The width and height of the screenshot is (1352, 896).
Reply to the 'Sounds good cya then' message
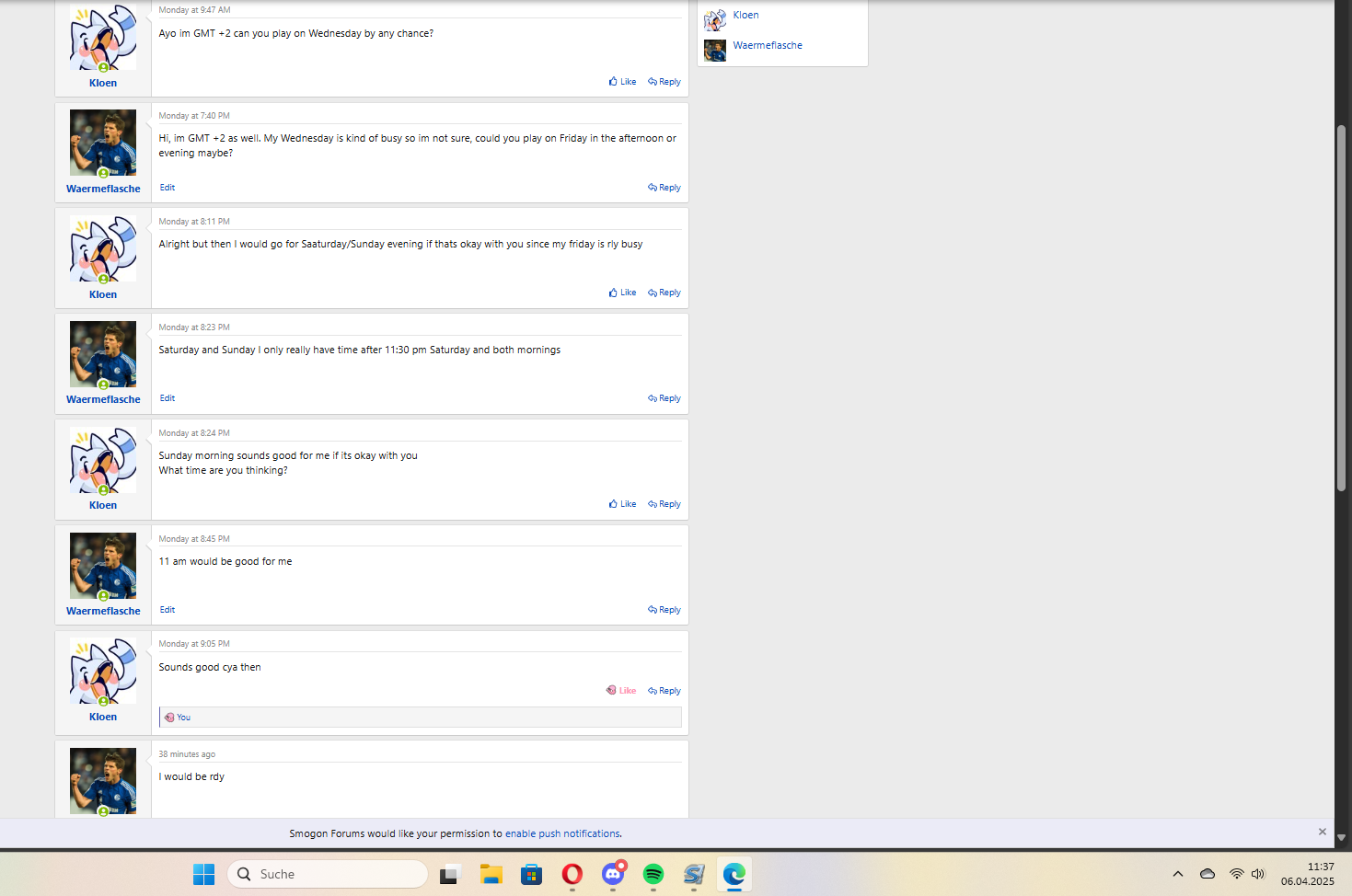pyautogui.click(x=664, y=691)
